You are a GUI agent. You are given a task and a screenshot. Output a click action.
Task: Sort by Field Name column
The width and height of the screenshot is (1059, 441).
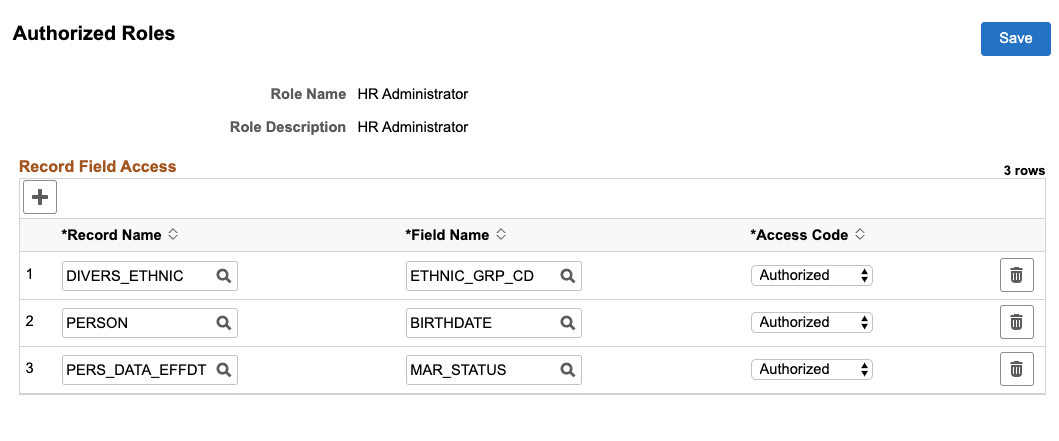pyautogui.click(x=501, y=235)
